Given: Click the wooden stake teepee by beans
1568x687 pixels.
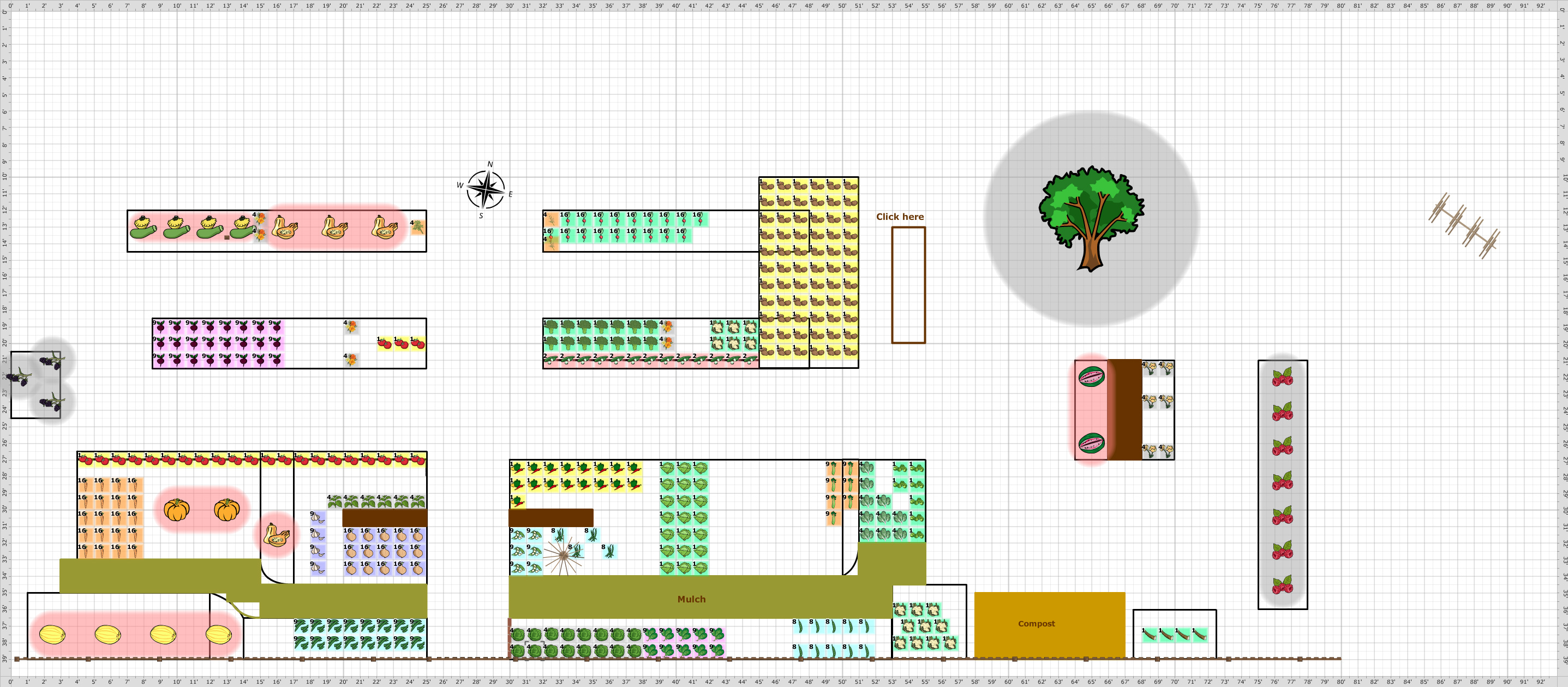Looking at the screenshot, I should click(x=562, y=556).
